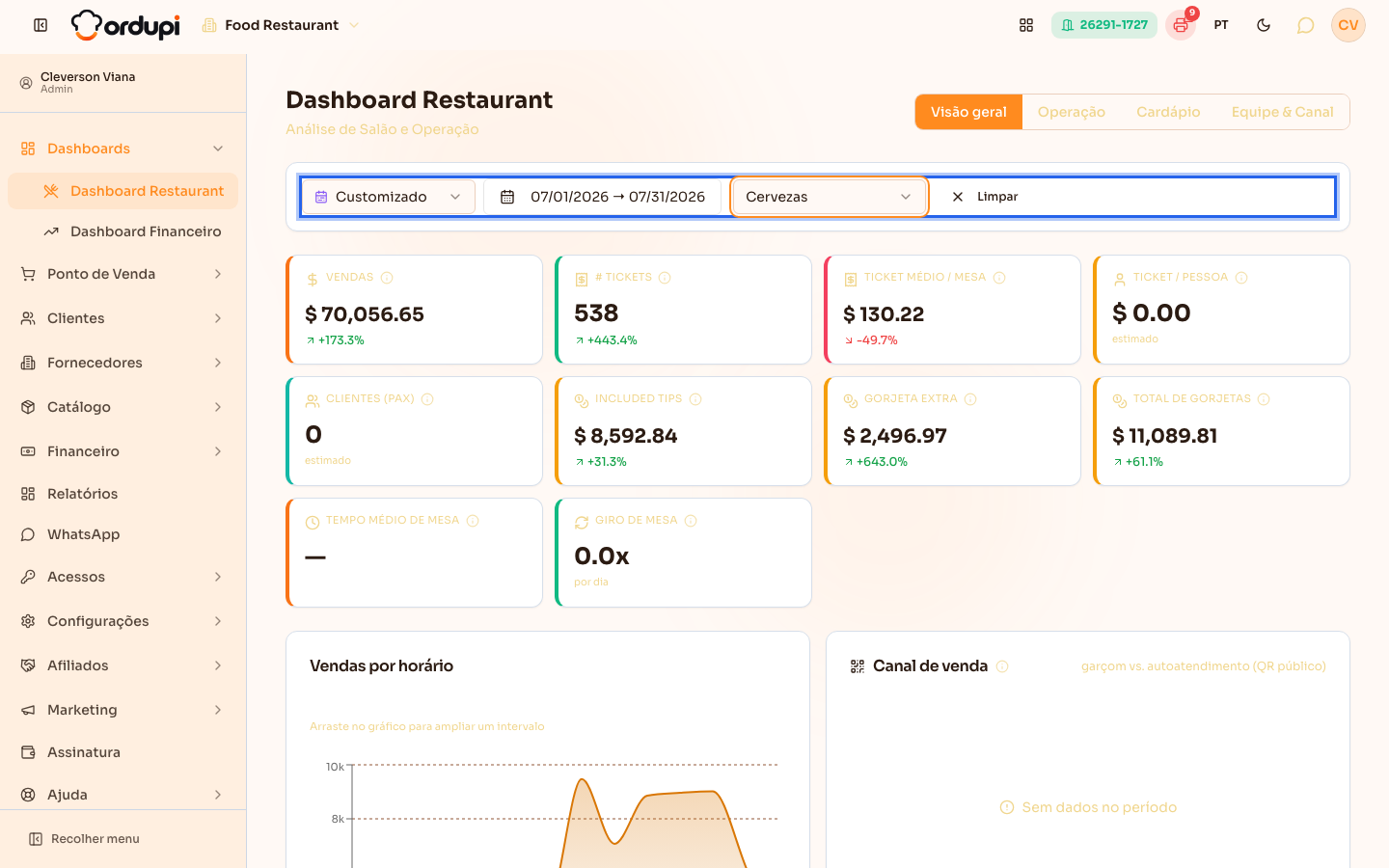Toggle dark mode moon icon
The height and width of the screenshot is (868, 1389).
[1264, 25]
